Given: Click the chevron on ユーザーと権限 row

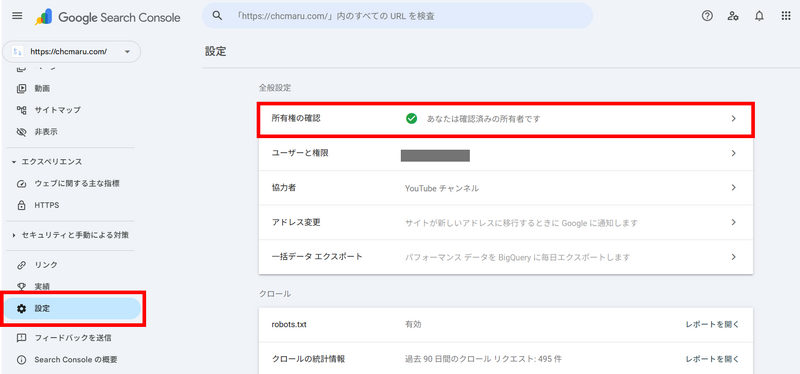Looking at the screenshot, I should pyautogui.click(x=734, y=153).
